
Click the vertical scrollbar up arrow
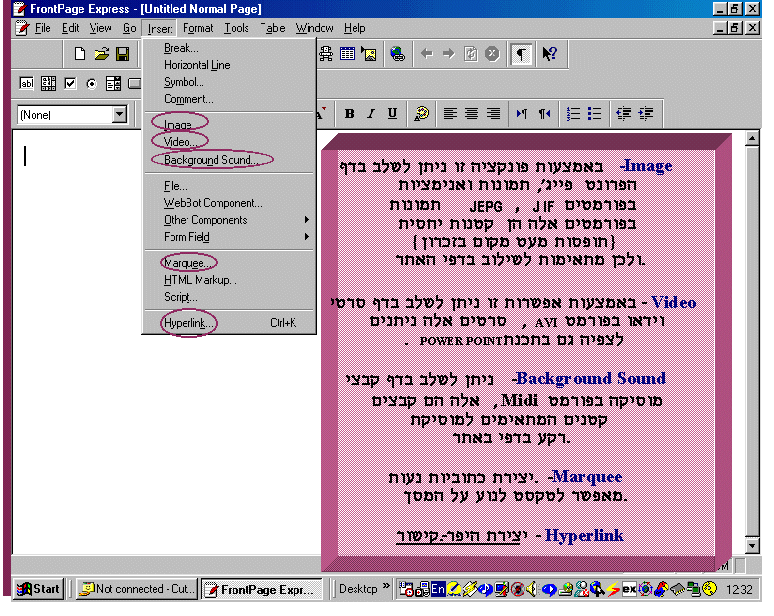pyautogui.click(x=752, y=139)
